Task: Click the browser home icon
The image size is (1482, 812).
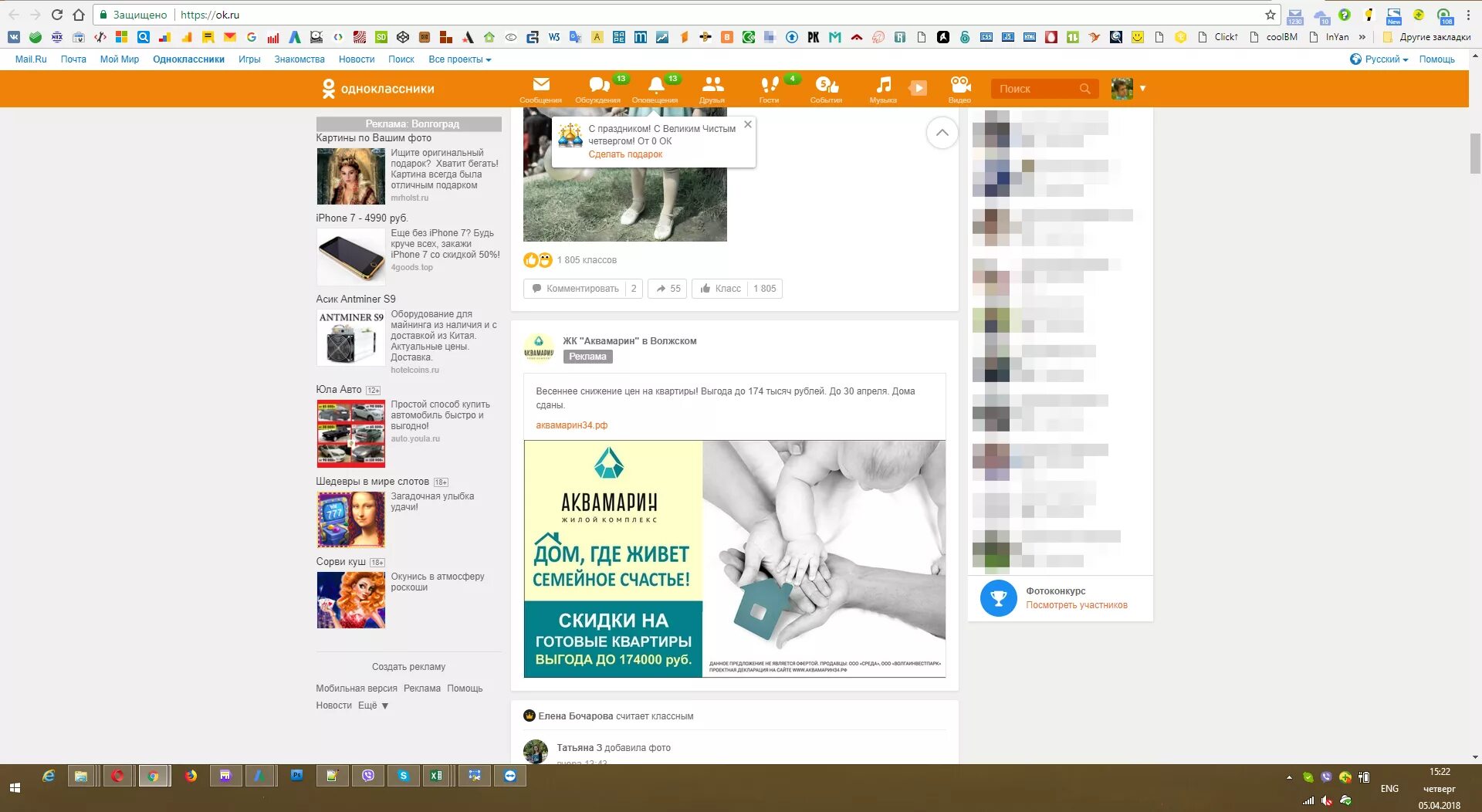Action: (x=79, y=15)
